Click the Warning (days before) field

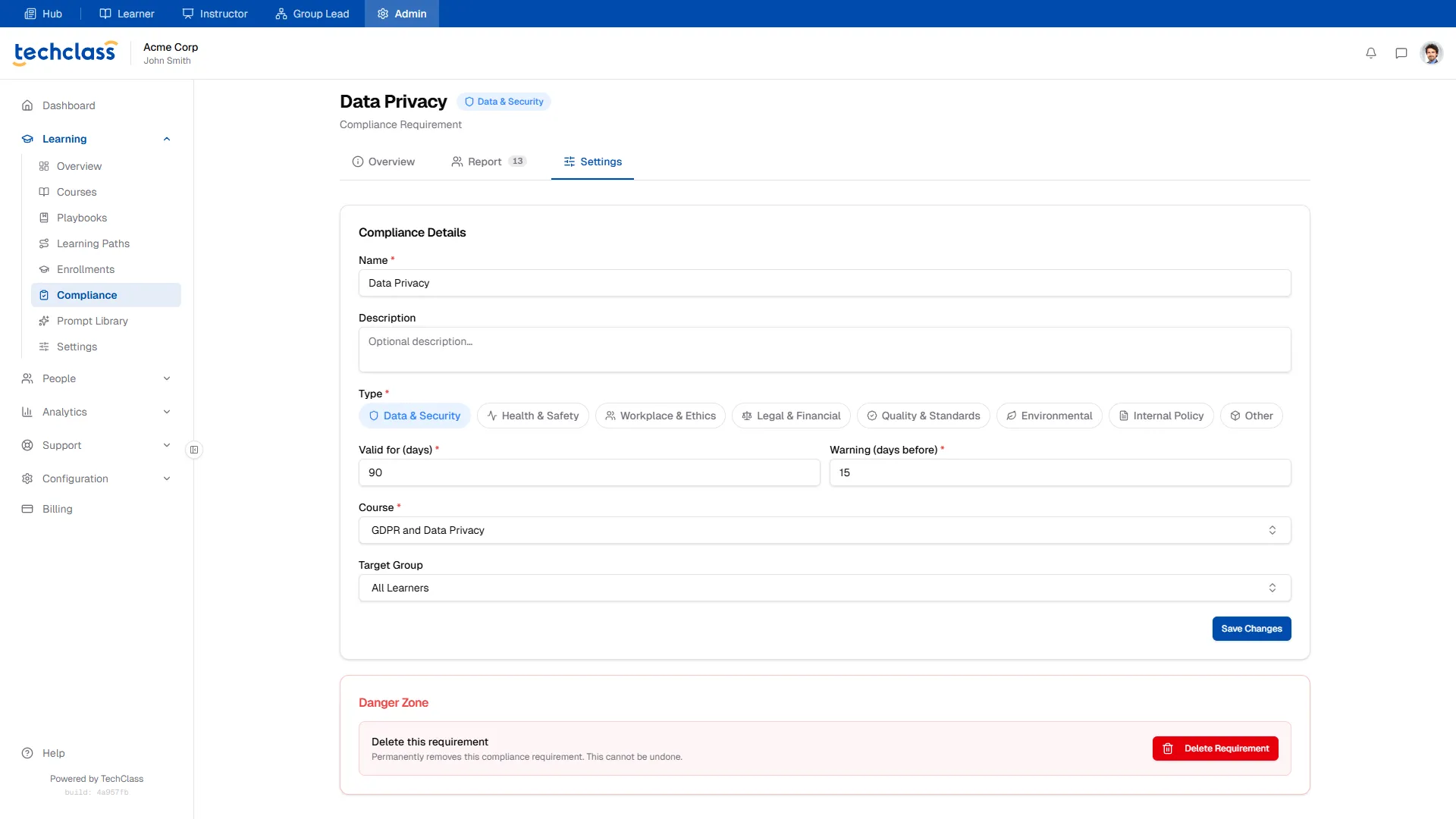click(1060, 472)
